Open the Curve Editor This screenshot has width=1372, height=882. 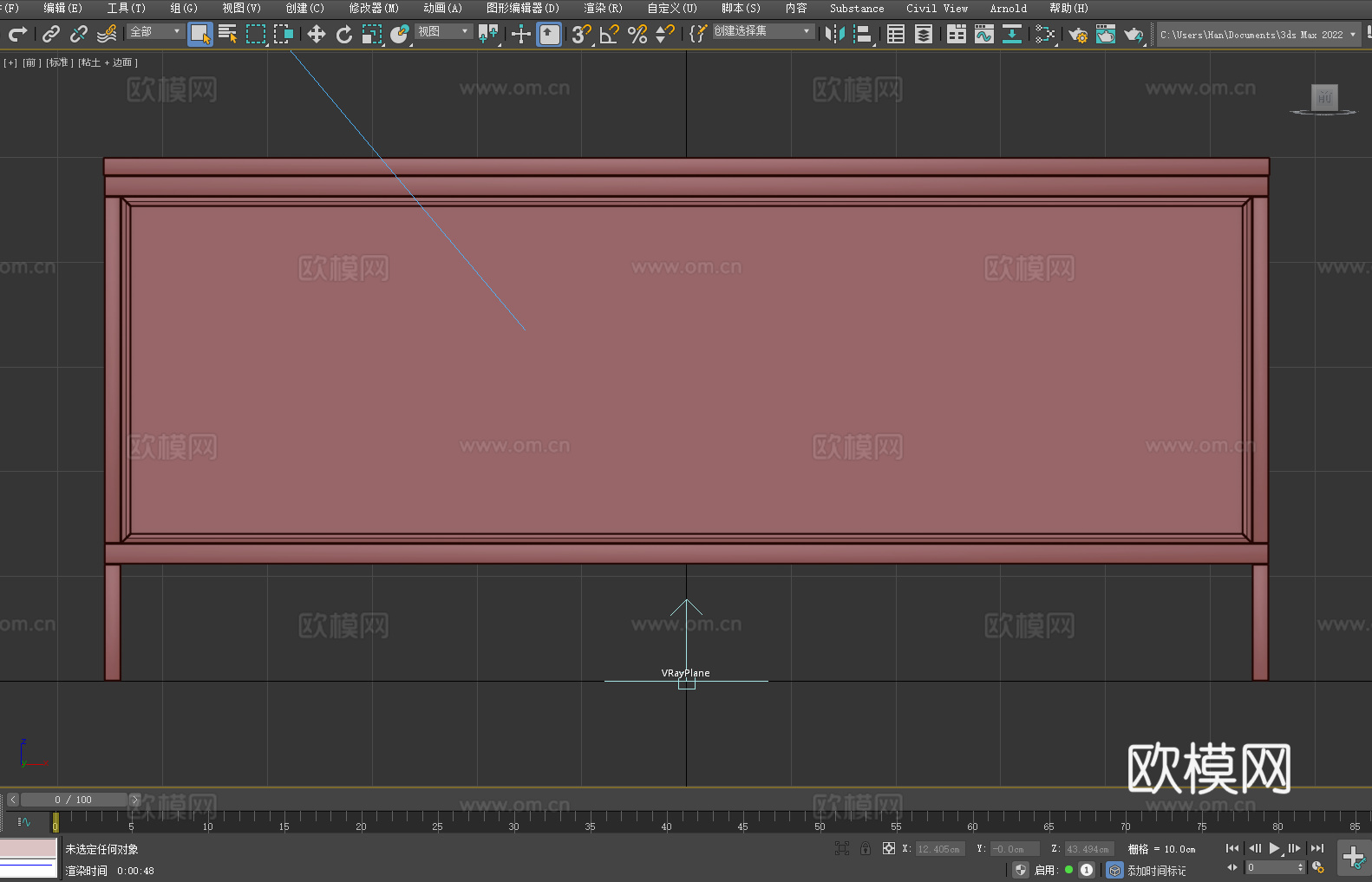click(983, 34)
